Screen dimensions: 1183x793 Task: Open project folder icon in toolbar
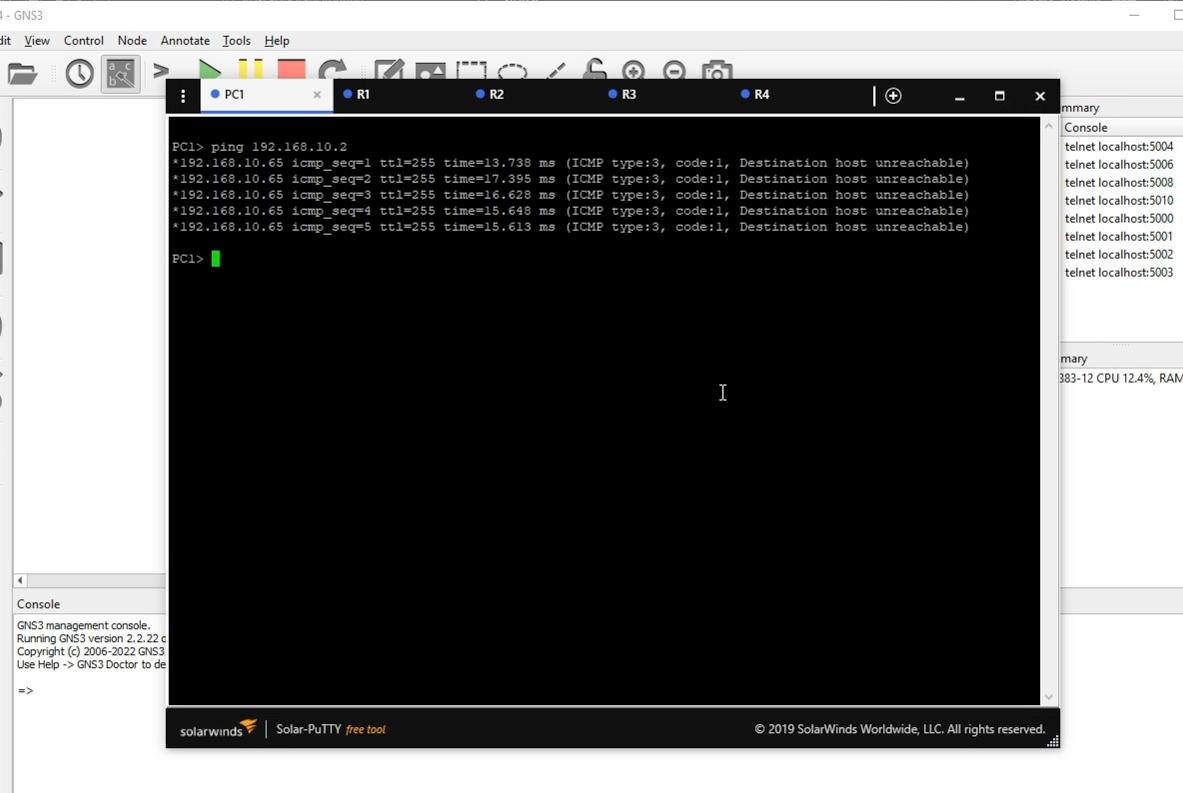pyautogui.click(x=22, y=73)
